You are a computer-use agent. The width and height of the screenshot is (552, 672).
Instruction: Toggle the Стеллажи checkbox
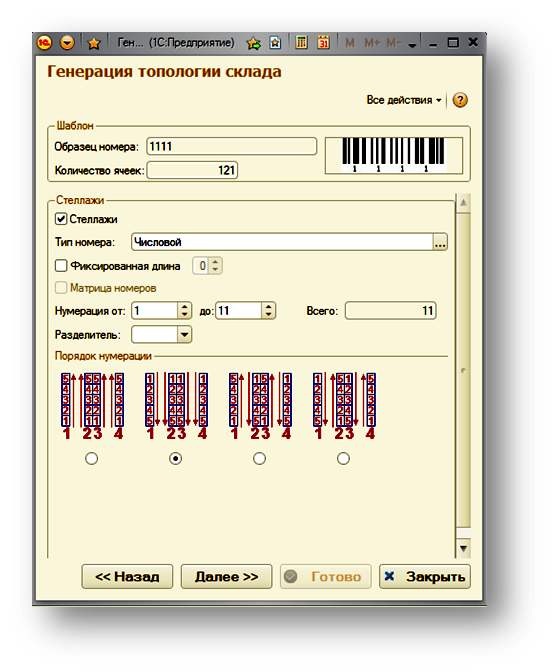(61, 219)
